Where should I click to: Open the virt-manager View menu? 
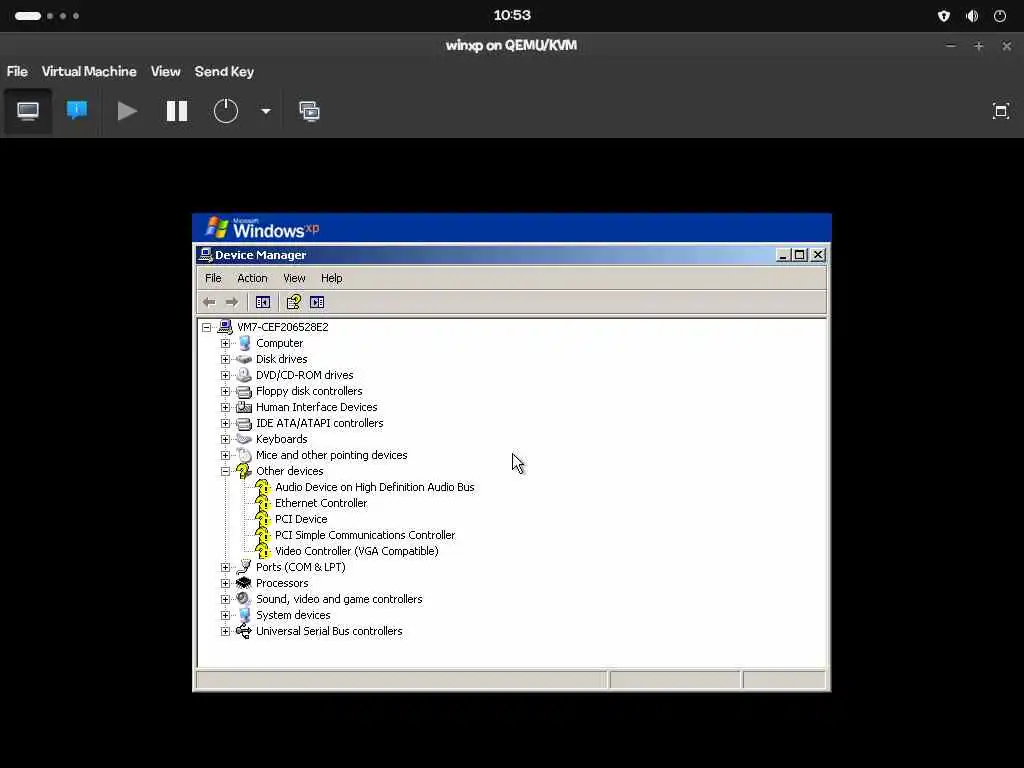(165, 71)
